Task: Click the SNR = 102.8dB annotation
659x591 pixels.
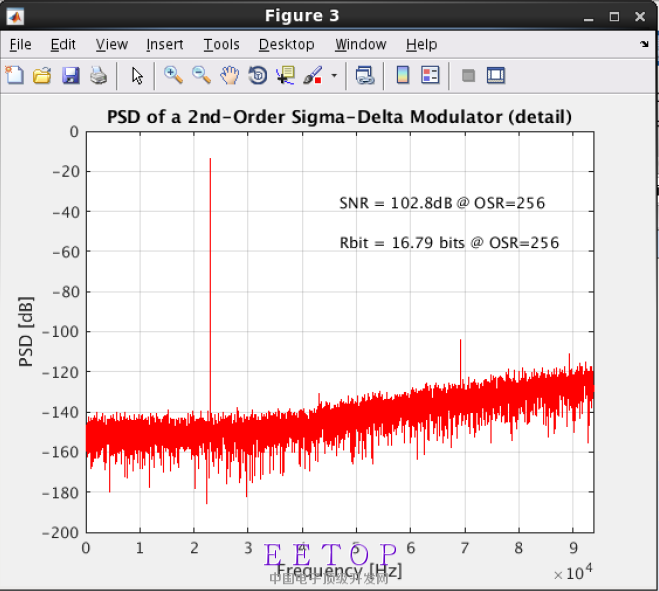Action: (x=442, y=203)
